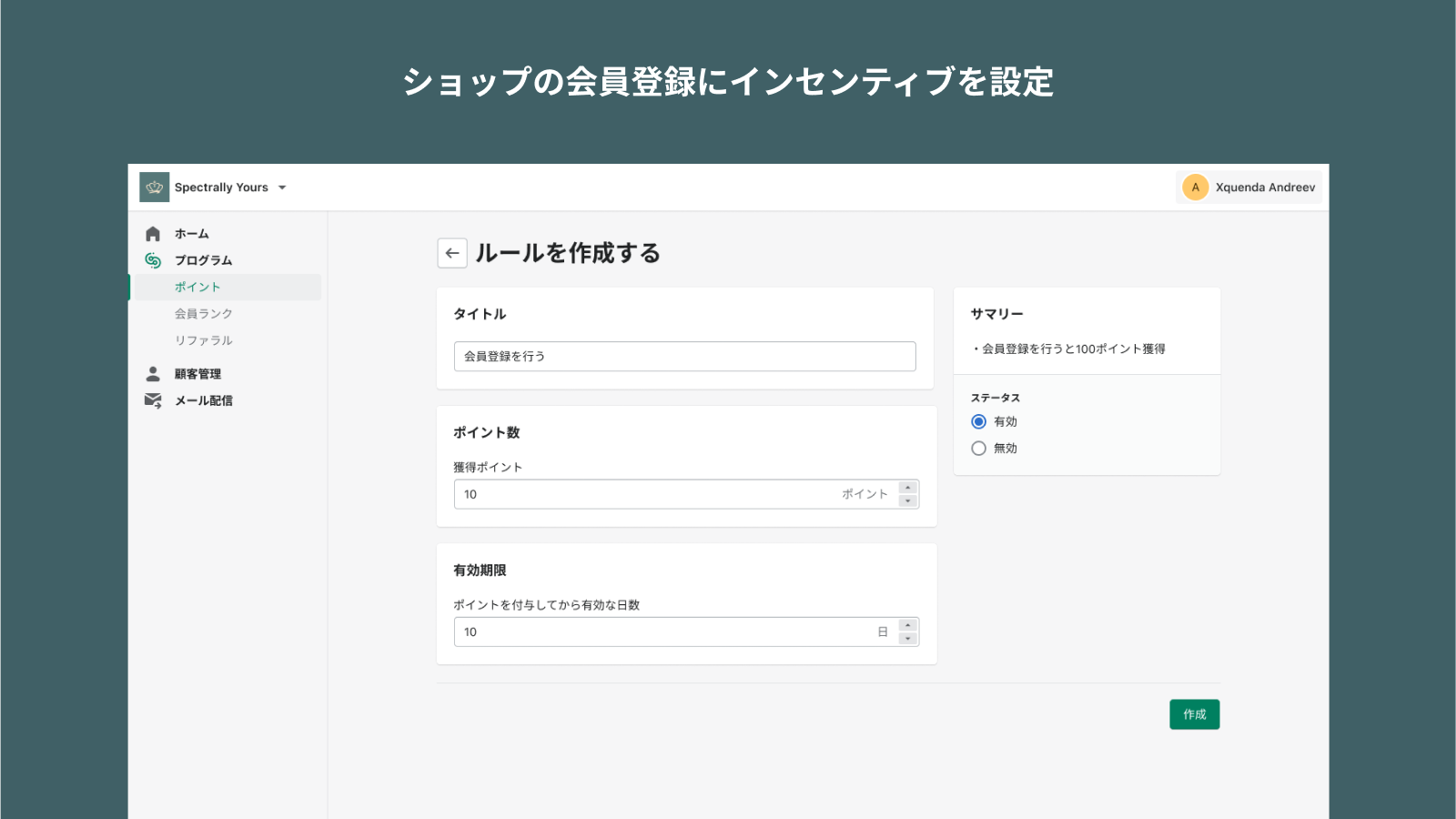This screenshot has width=1456, height=819.
Task: Click the タイトル input field
Action: (x=685, y=357)
